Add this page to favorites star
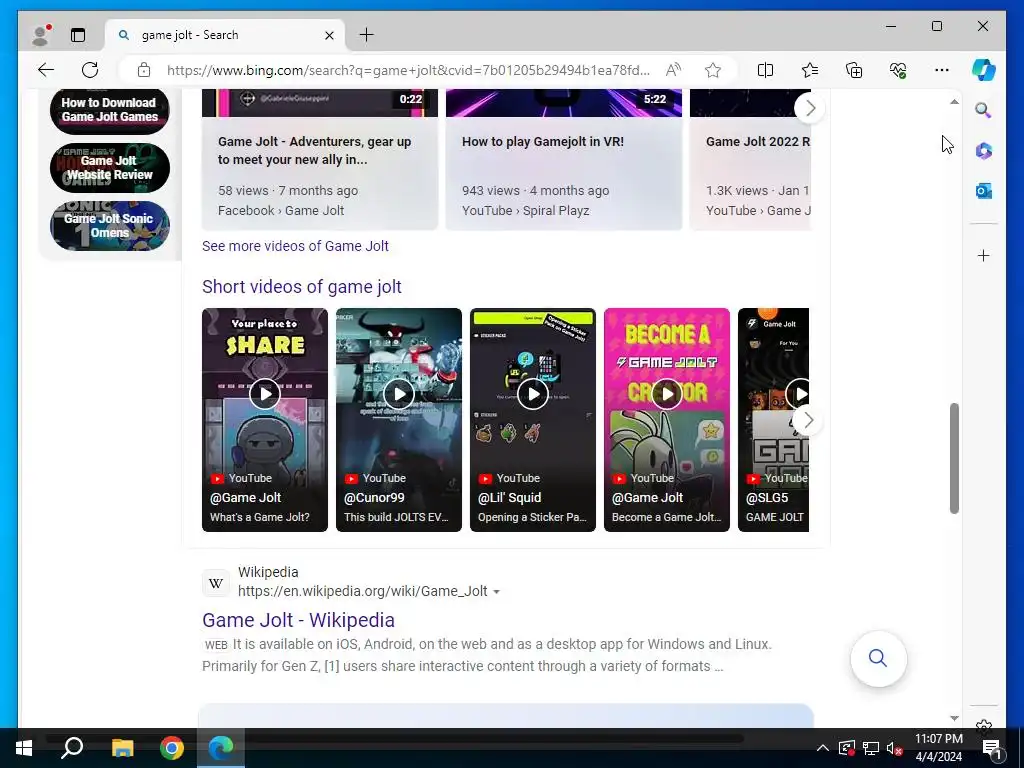This screenshot has width=1024, height=768. point(713,70)
